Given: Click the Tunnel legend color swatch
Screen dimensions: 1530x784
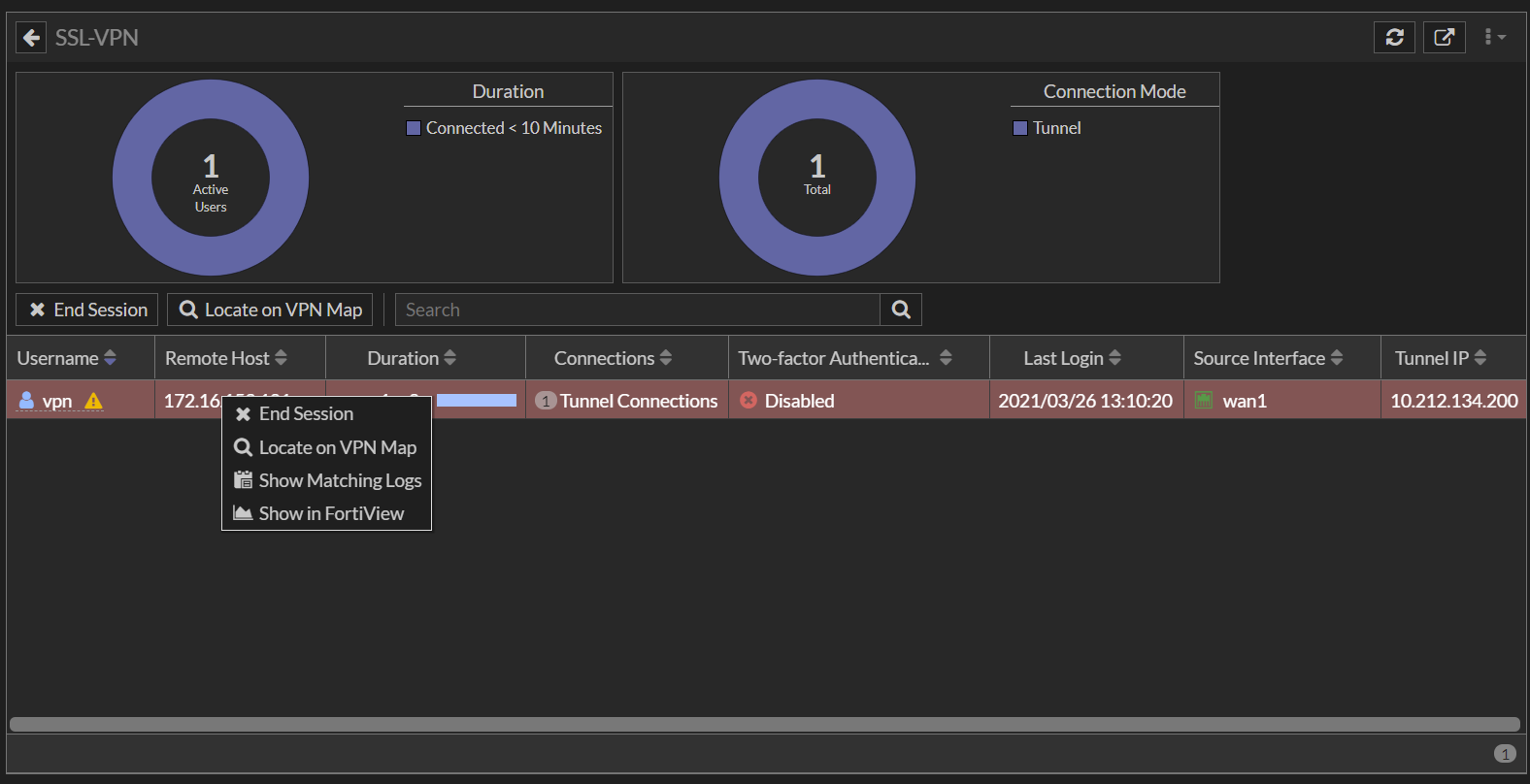Looking at the screenshot, I should tap(1020, 128).
